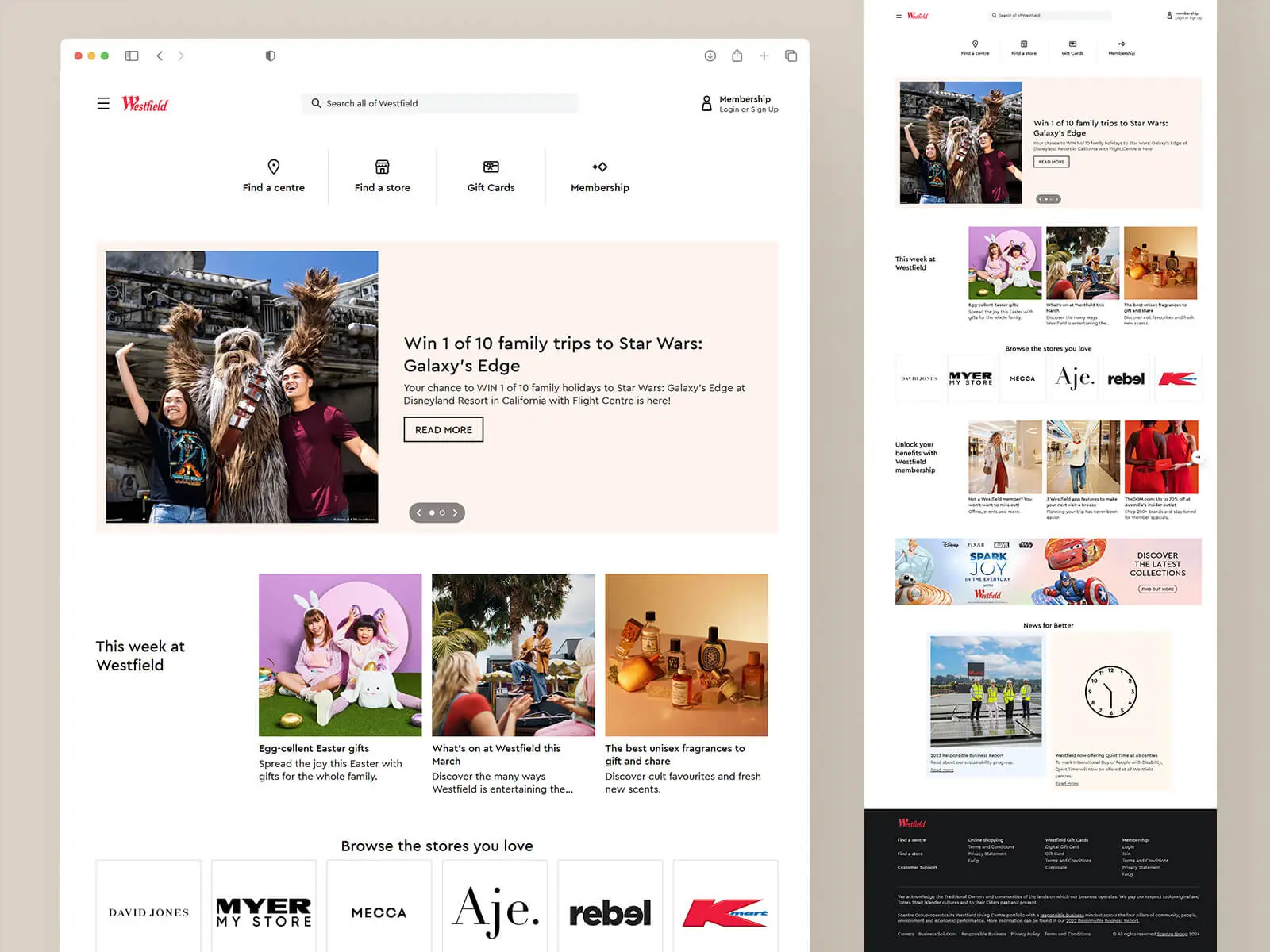This screenshot has width=1270, height=952.
Task: Advance membership cards carousel arrow in right preview
Action: [x=1198, y=457]
